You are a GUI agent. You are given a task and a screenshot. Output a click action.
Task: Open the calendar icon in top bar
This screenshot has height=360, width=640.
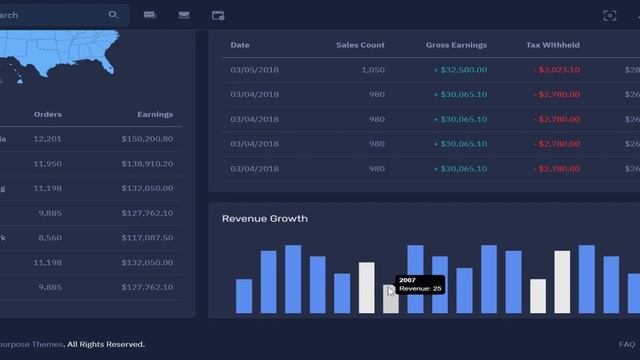(x=218, y=16)
